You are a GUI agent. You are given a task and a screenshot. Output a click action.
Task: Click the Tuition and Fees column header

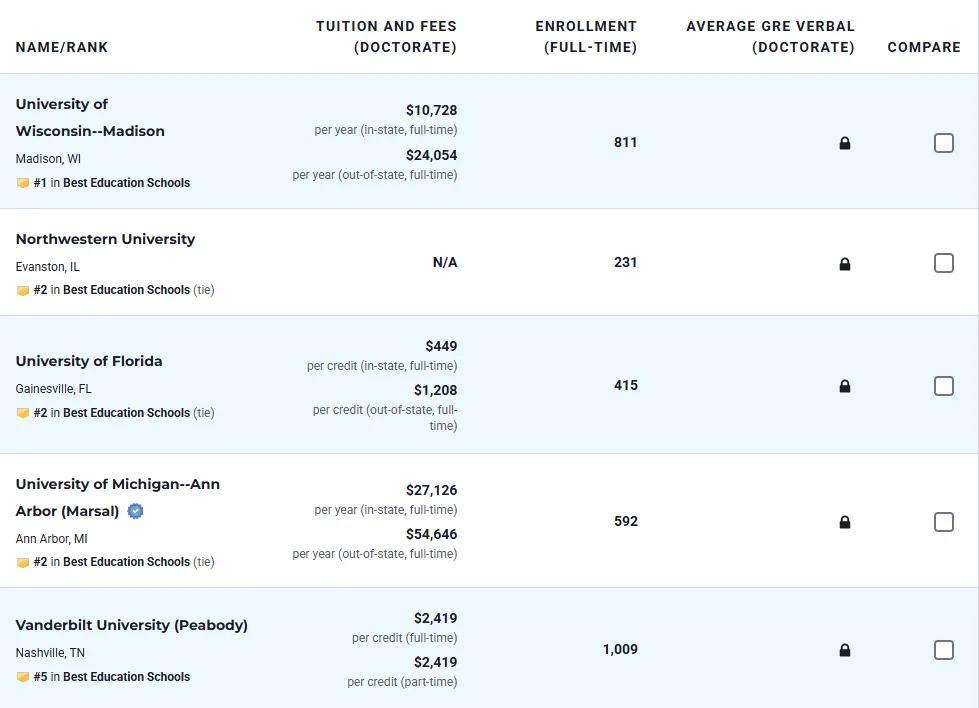(386, 36)
